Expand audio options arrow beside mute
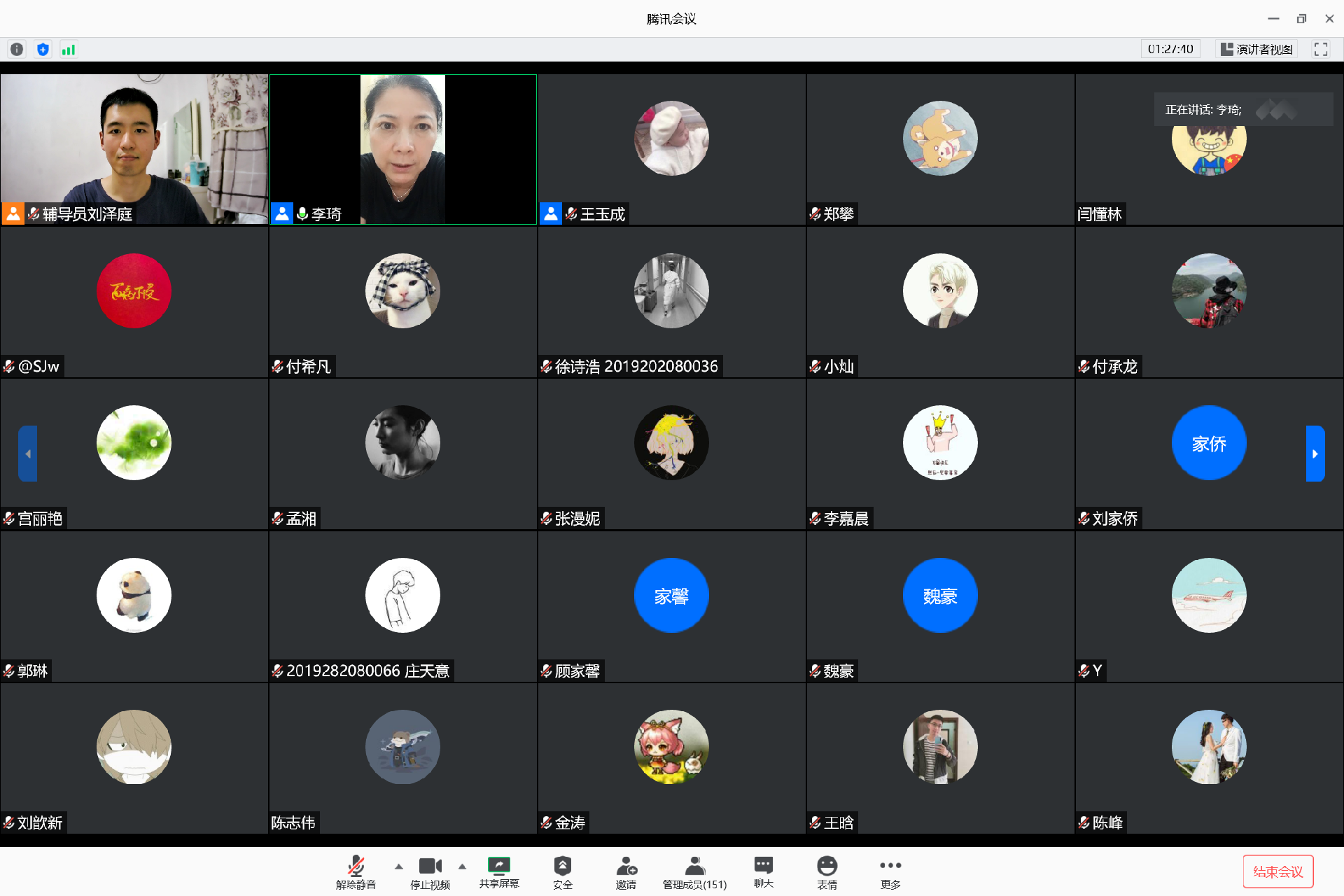Screen dimensions: 1344x896 (x=399, y=867)
